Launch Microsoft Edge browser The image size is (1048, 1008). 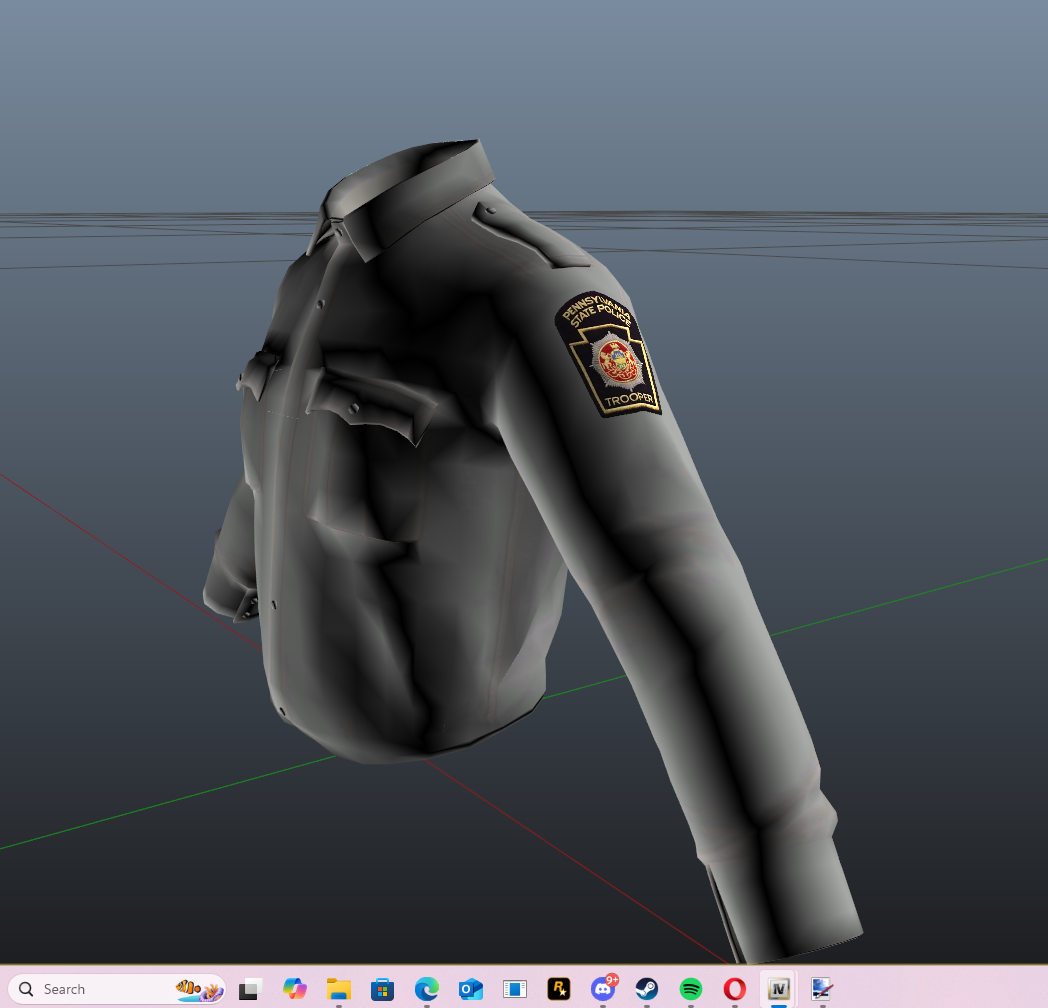point(426,989)
